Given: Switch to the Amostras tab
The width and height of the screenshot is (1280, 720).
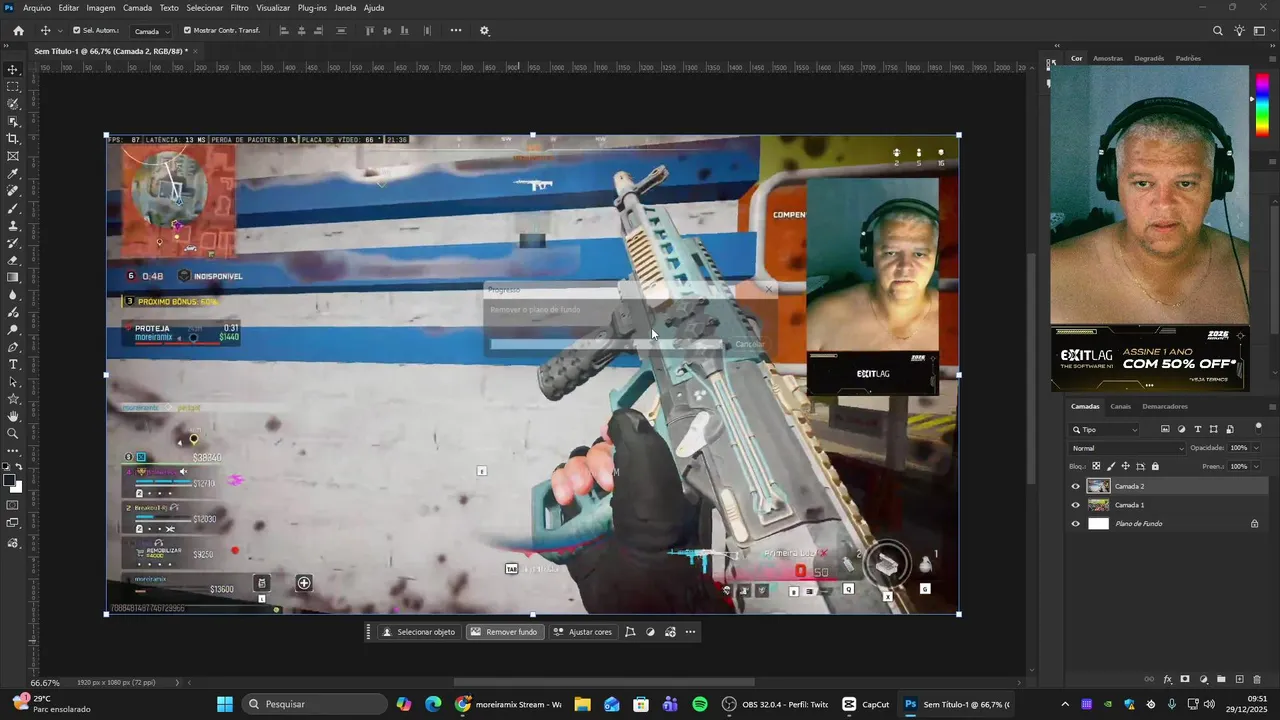Looking at the screenshot, I should tap(1108, 58).
